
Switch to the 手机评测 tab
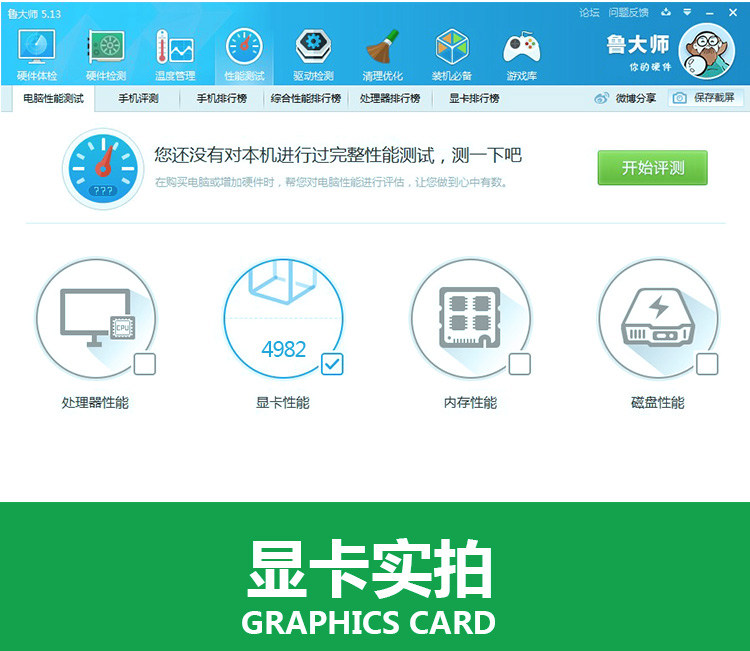(138, 99)
